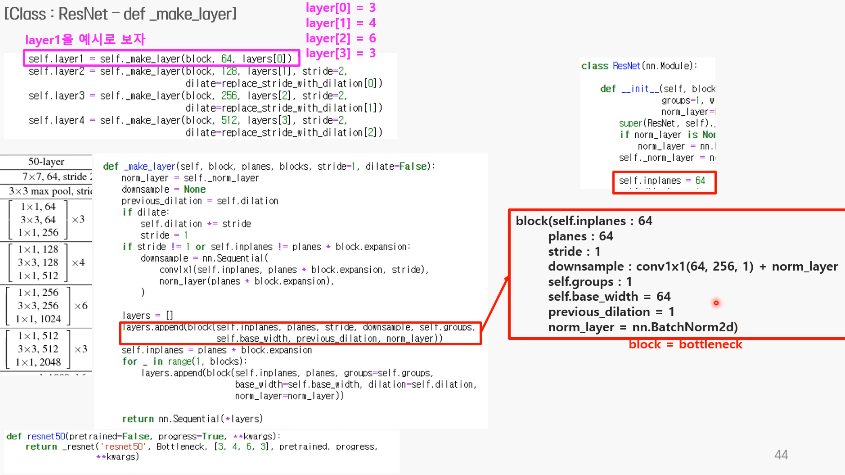This screenshot has height=475, width=845.
Task: Click the '×6' multiplier in the table
Action: coord(81,306)
